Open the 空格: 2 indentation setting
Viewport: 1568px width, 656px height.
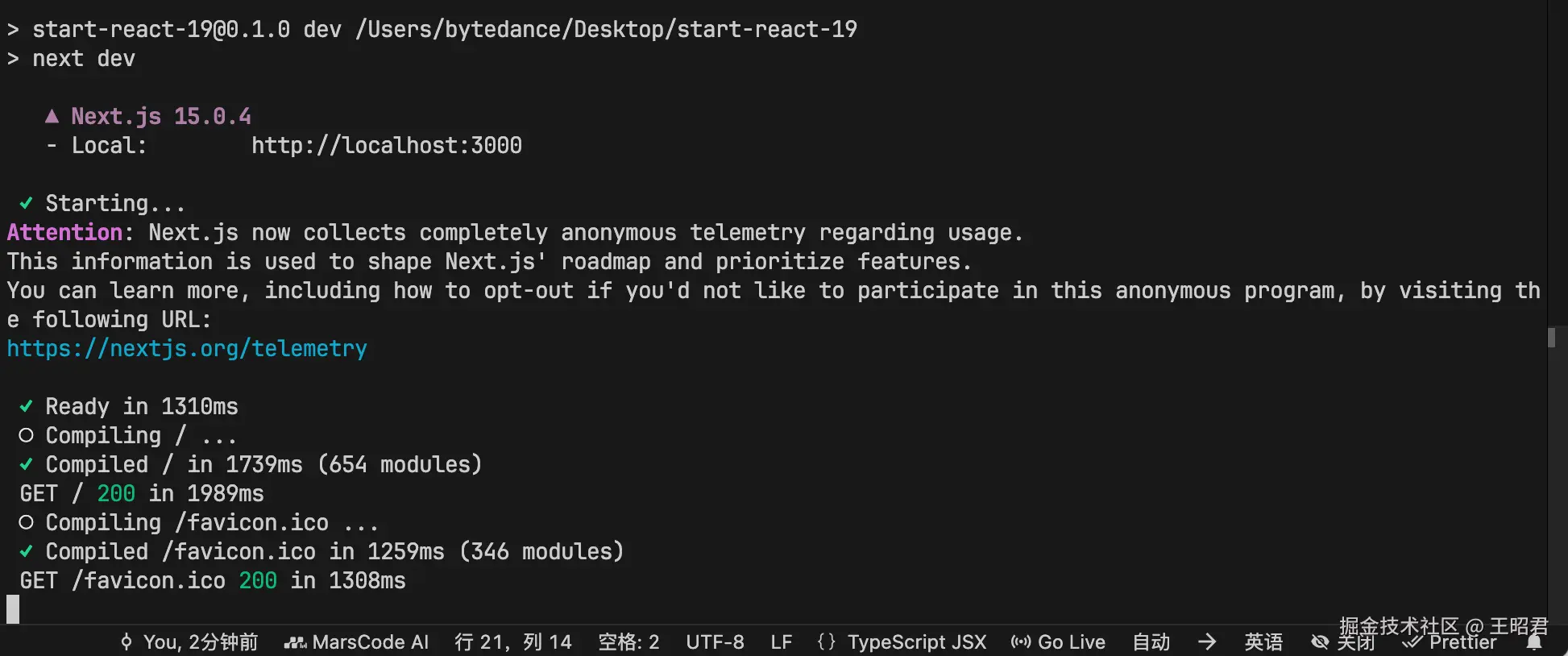(628, 642)
